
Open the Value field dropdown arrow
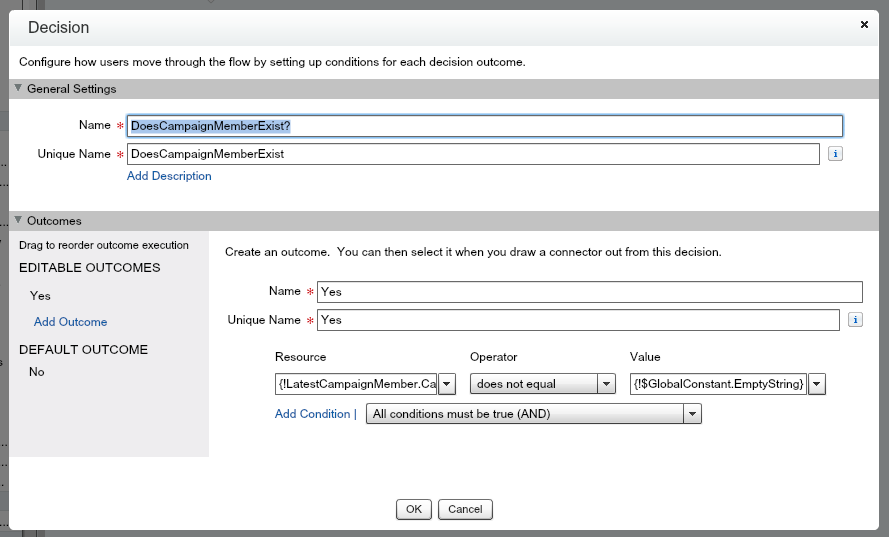click(817, 384)
